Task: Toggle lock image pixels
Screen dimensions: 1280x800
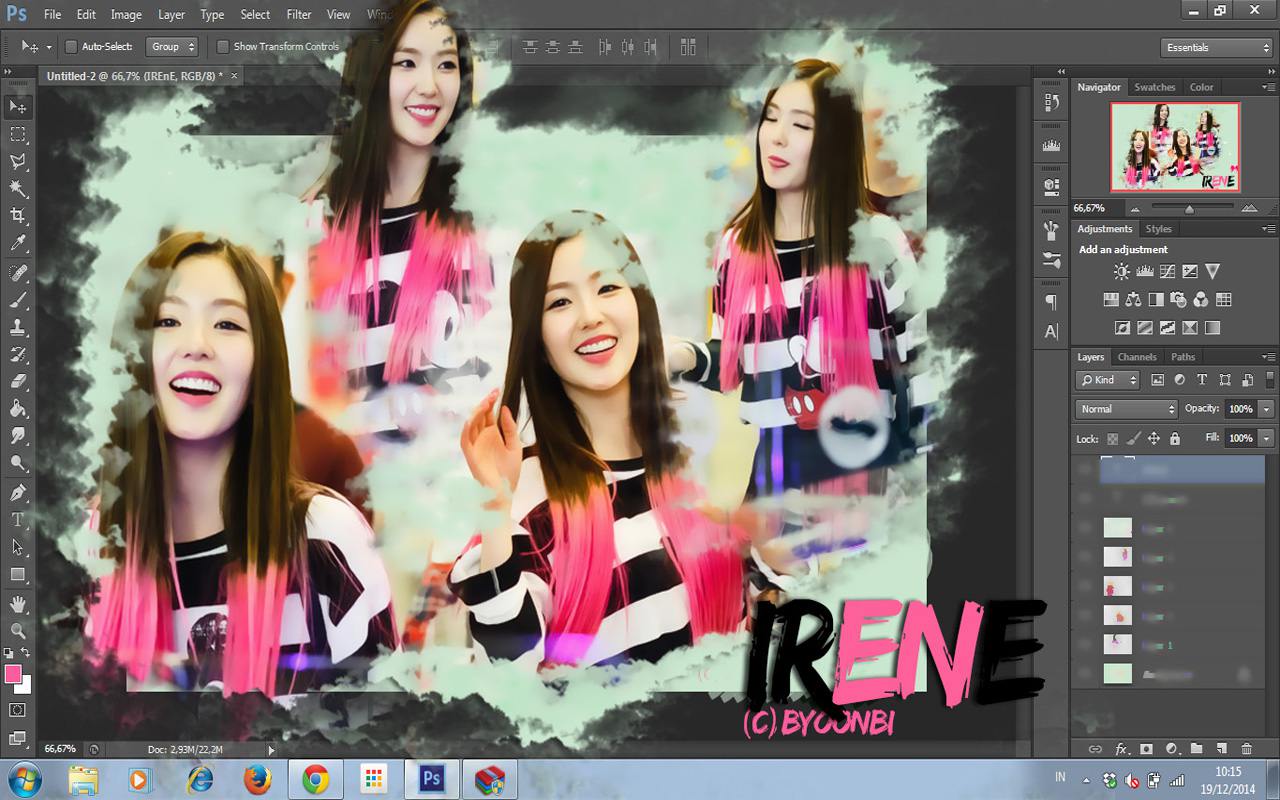Action: pos(1133,438)
